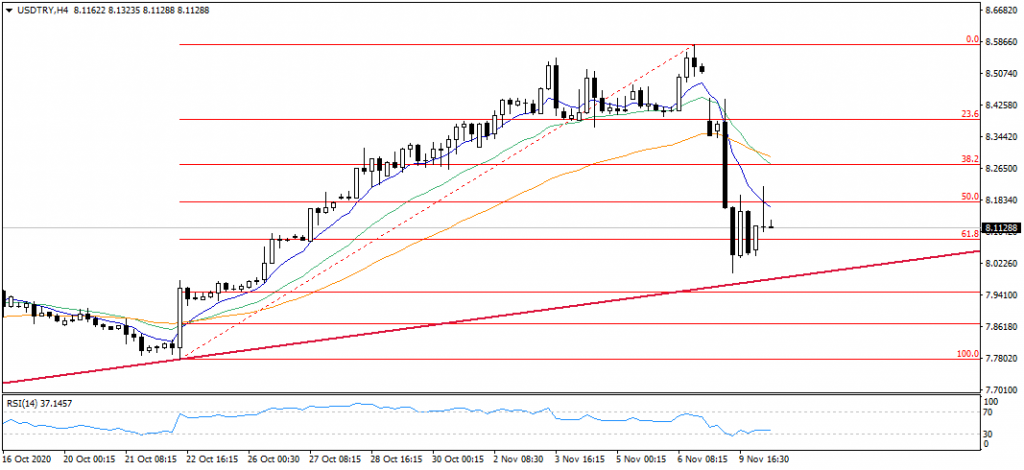Select the 0.0 Fibonacci level label
This screenshot has height=470, width=1024.
click(970, 40)
